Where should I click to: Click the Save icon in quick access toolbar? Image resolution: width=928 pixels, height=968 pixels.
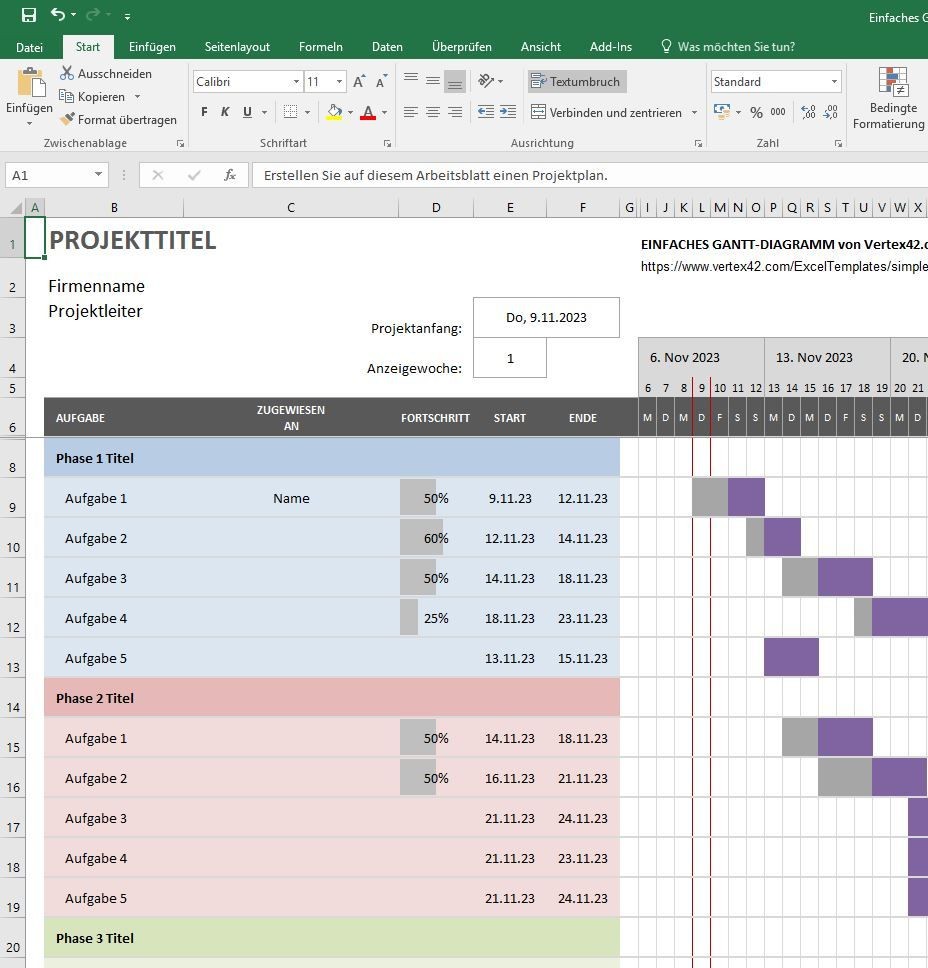[28, 15]
